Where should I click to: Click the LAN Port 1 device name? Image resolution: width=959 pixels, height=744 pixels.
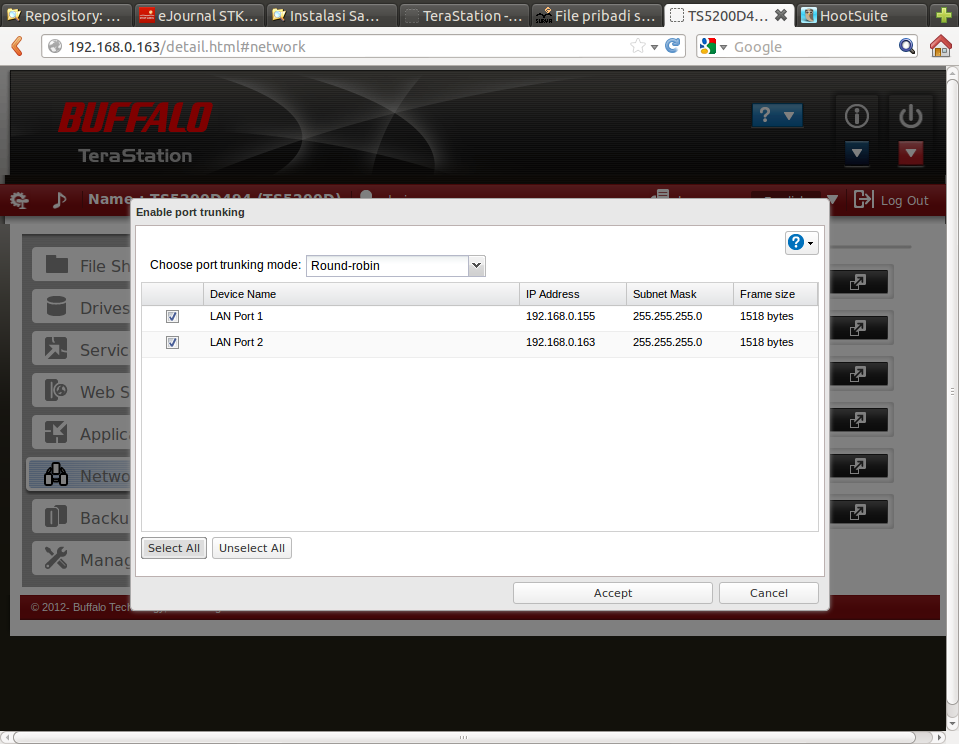coord(236,316)
